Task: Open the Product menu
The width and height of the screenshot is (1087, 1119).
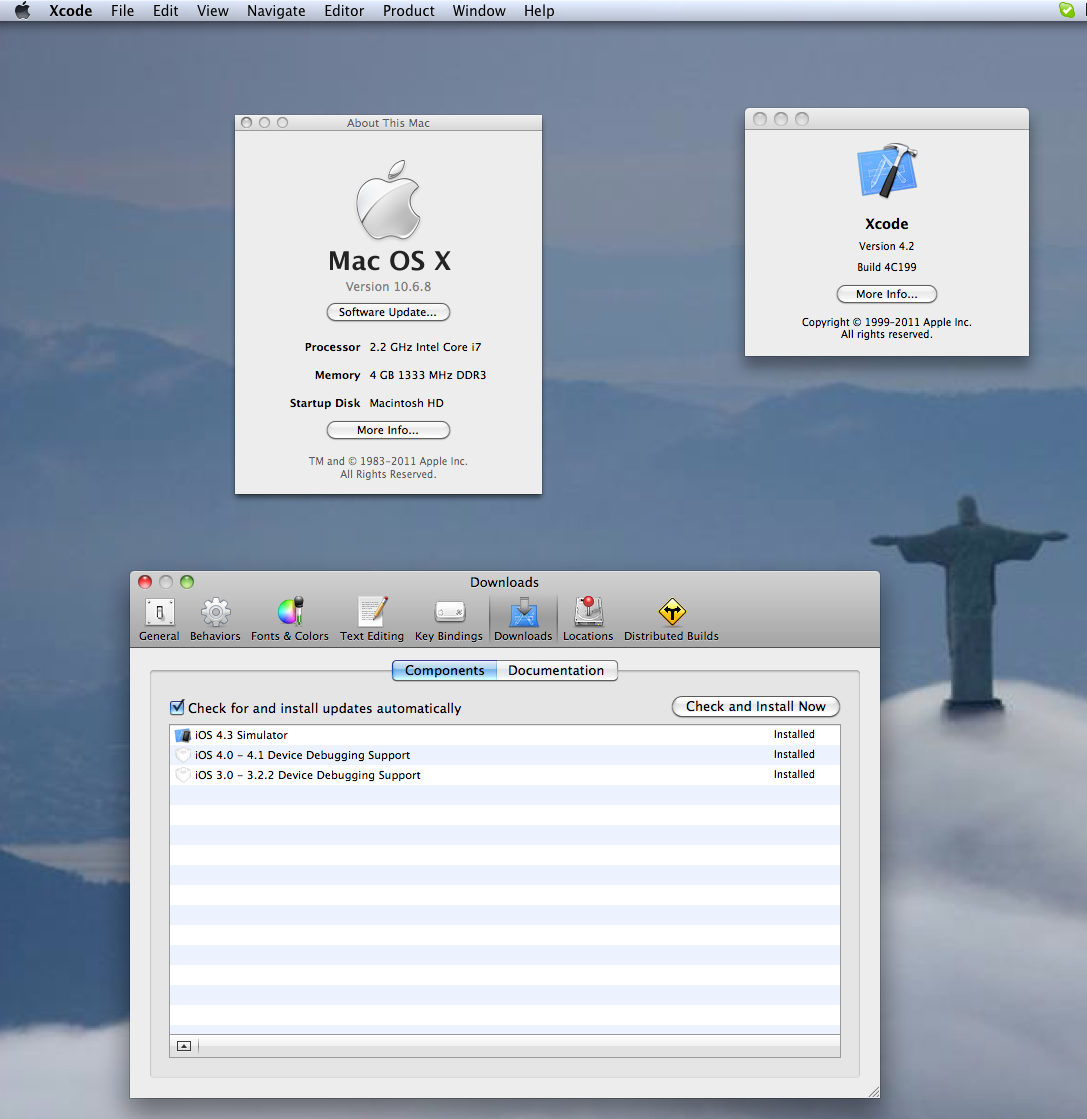Action: pos(408,11)
